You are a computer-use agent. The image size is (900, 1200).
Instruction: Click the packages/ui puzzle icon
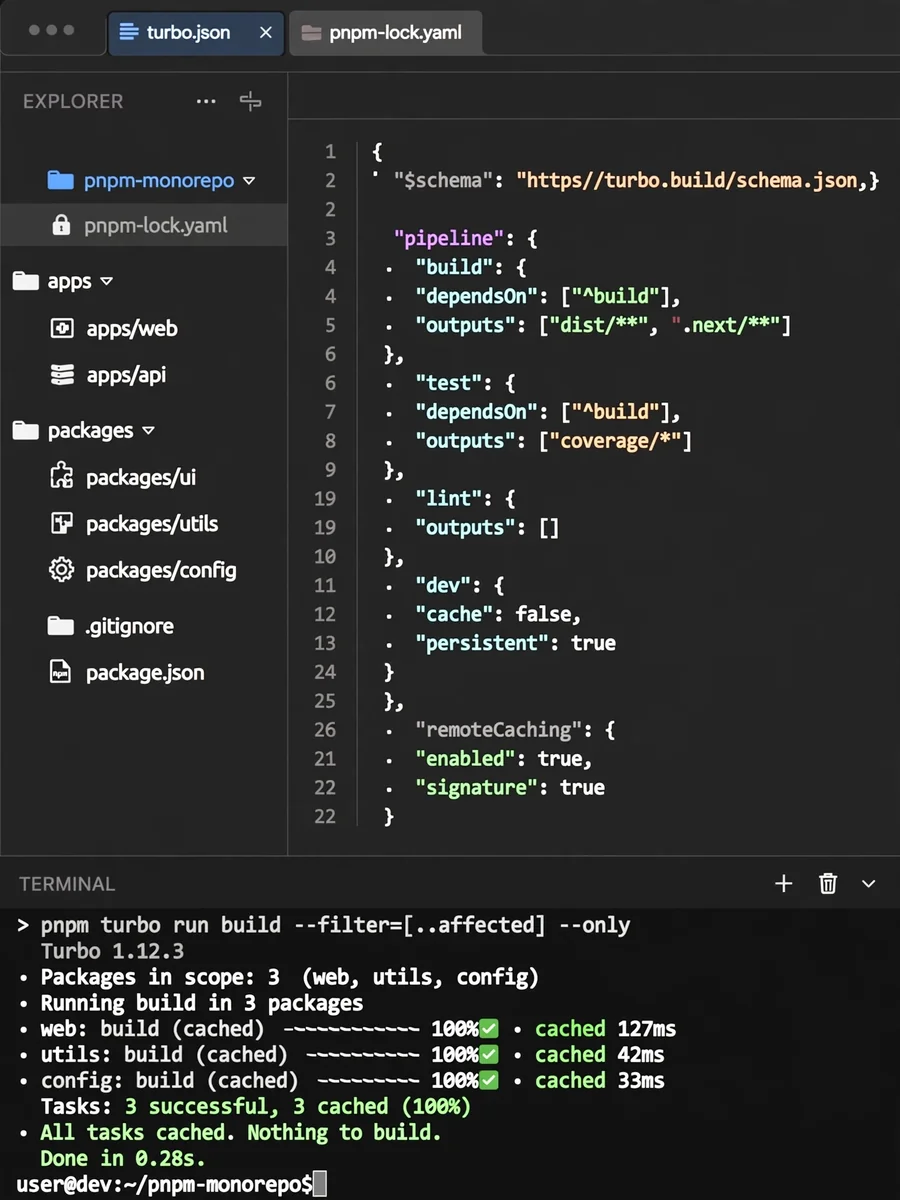point(62,476)
